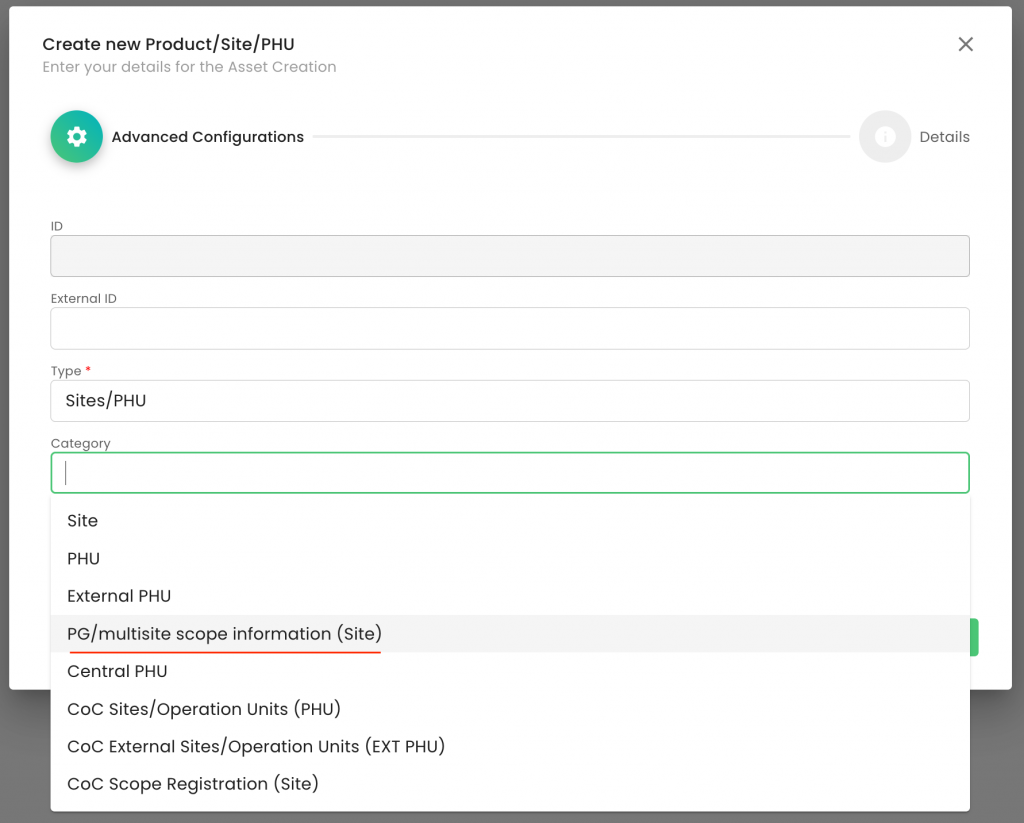Pick CoC External Sites/Operation Units (EXT PHU)
1024x823 pixels.
tap(256, 746)
